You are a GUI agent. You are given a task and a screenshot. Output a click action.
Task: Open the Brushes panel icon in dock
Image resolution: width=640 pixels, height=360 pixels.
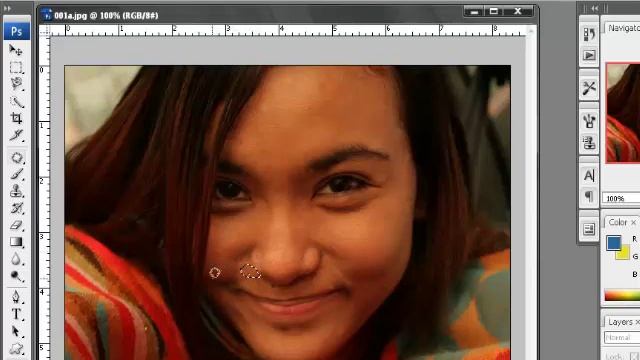tap(589, 121)
